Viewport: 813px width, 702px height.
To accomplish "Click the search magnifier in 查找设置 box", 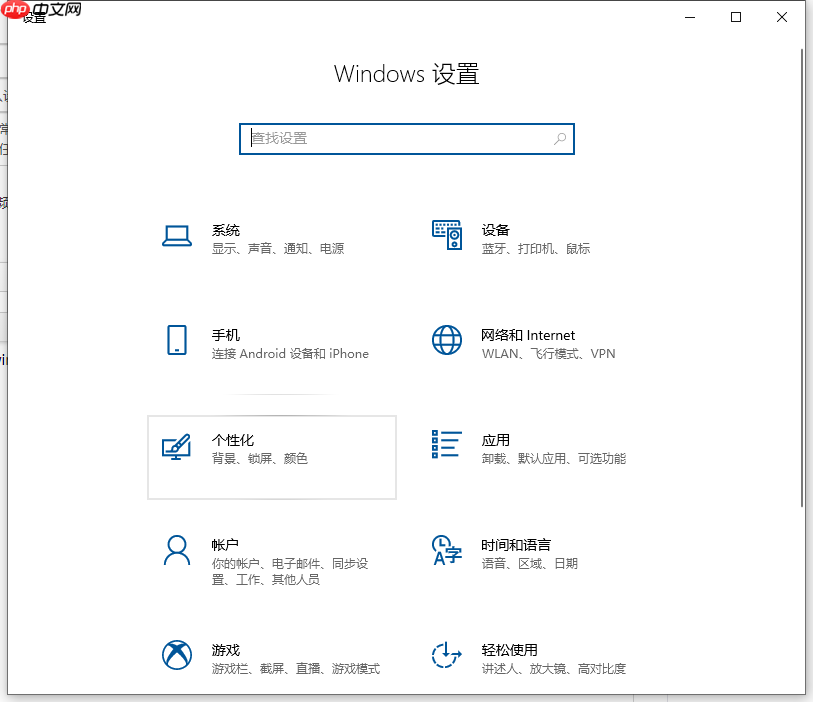I will point(559,139).
